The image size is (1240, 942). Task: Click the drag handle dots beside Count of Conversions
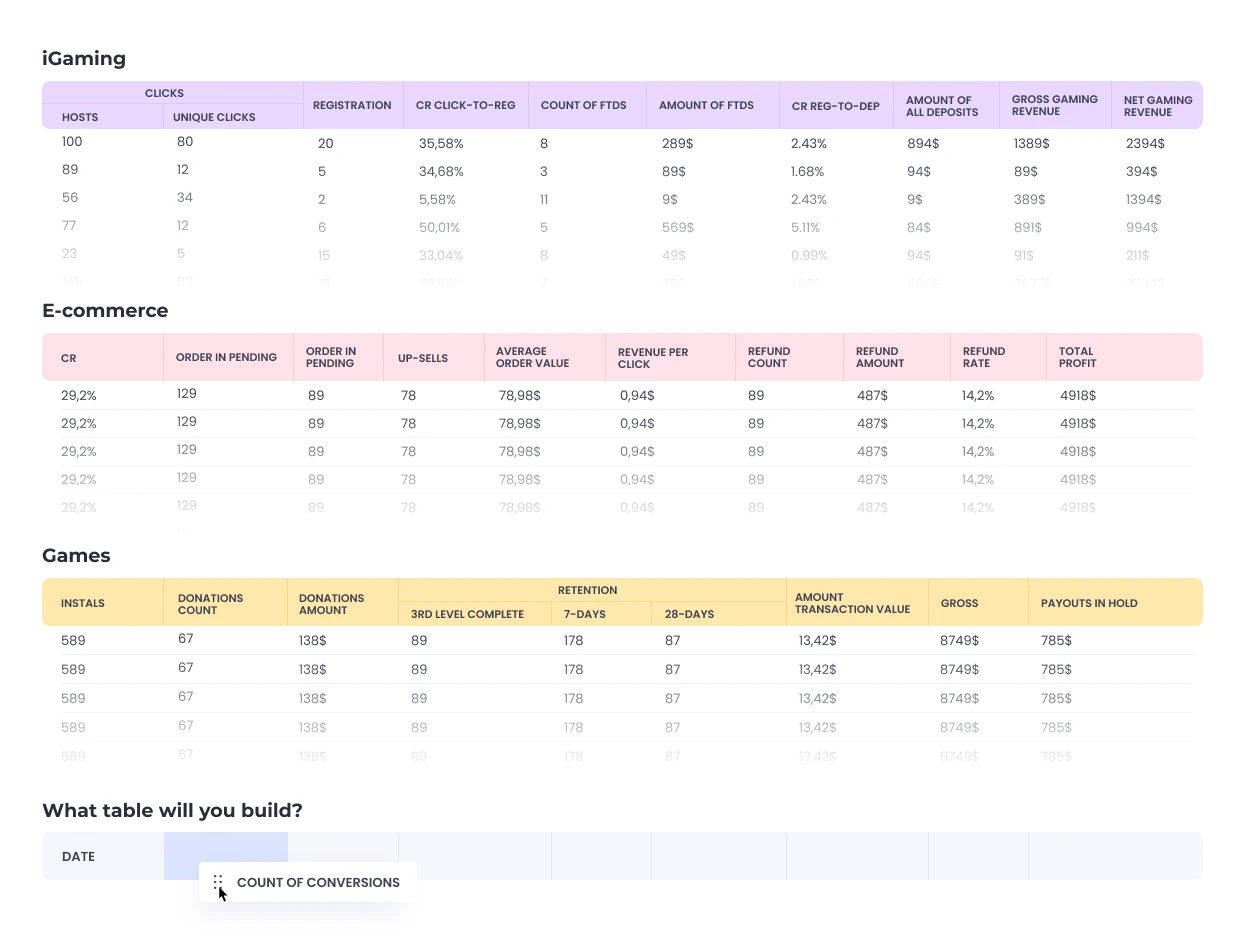[217, 882]
